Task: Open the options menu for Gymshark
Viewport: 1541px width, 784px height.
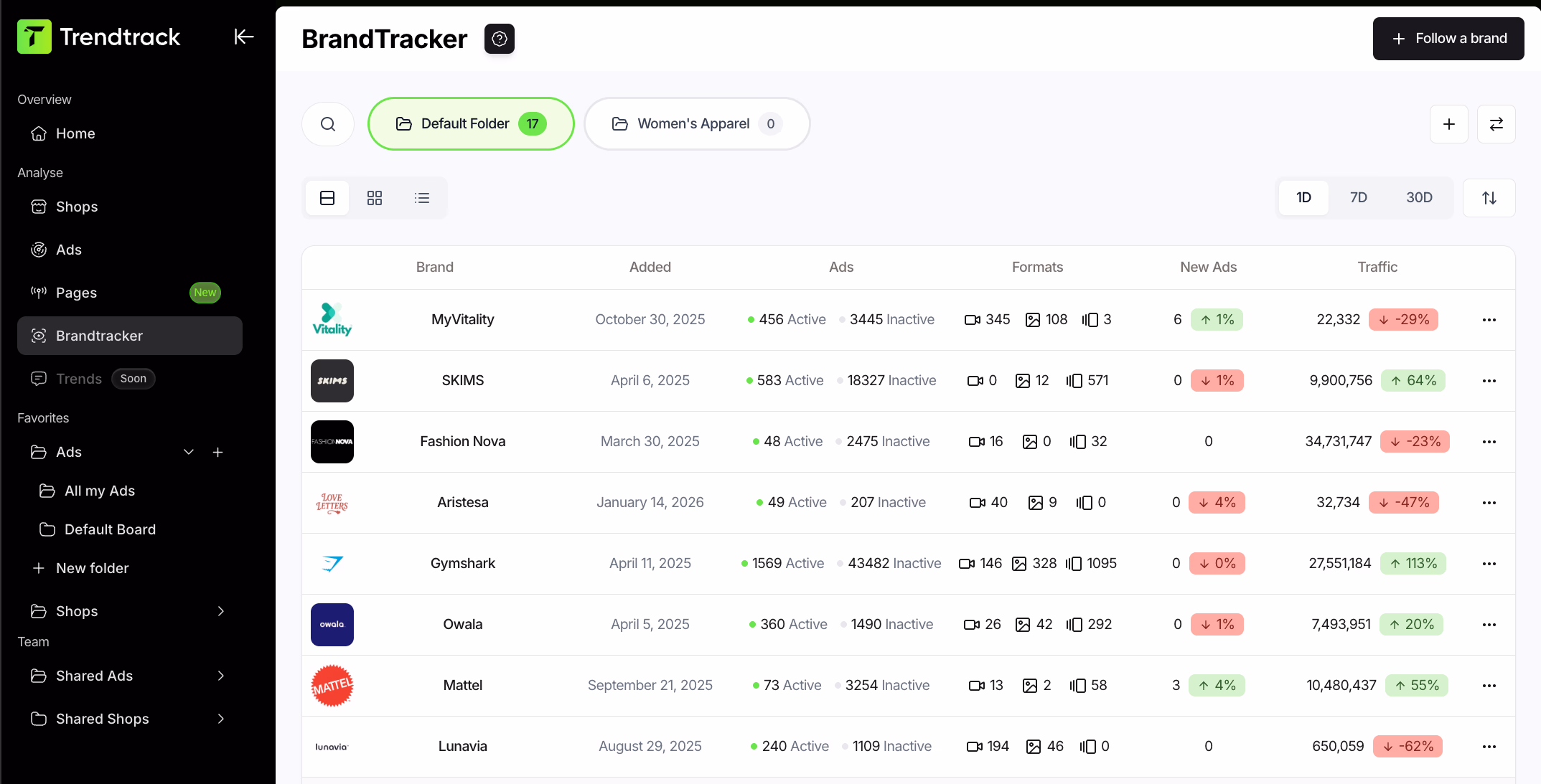Action: (1489, 564)
